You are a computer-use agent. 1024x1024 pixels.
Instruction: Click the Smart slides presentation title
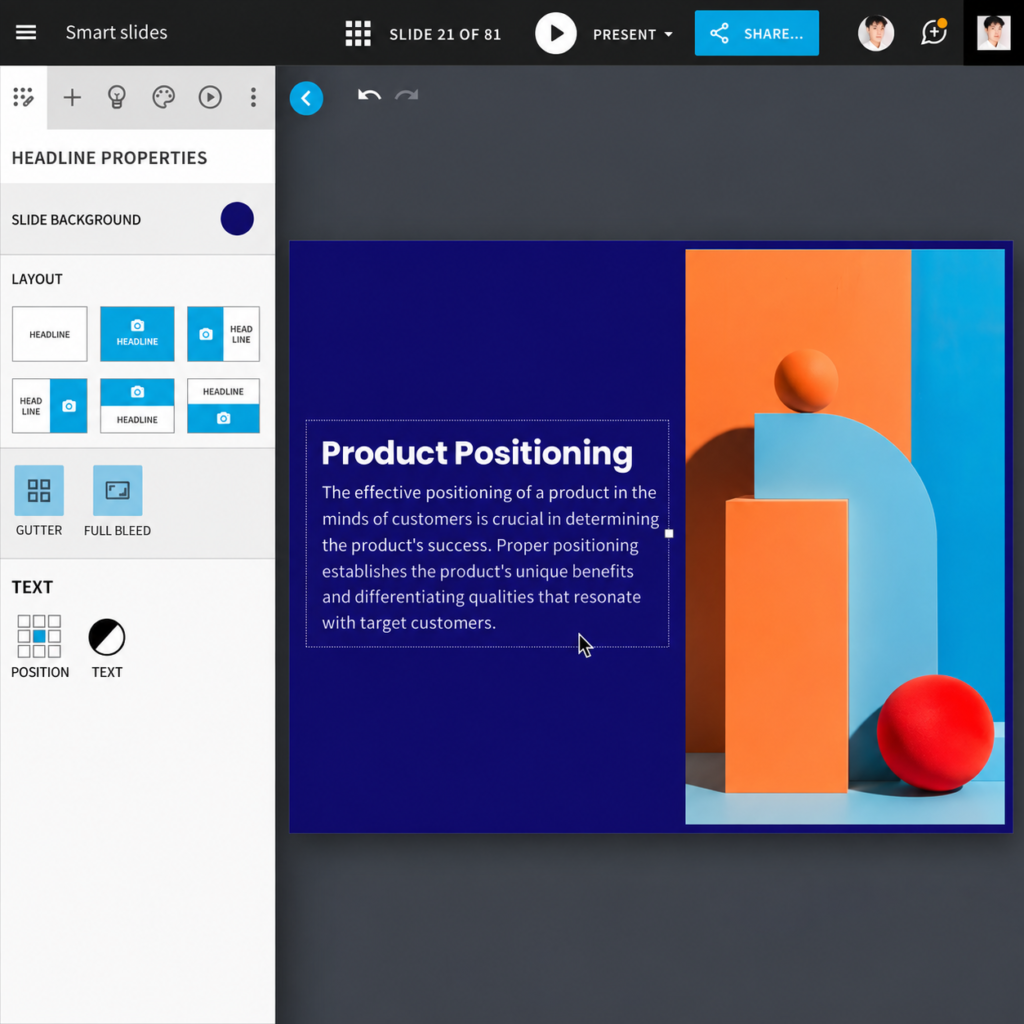point(116,32)
